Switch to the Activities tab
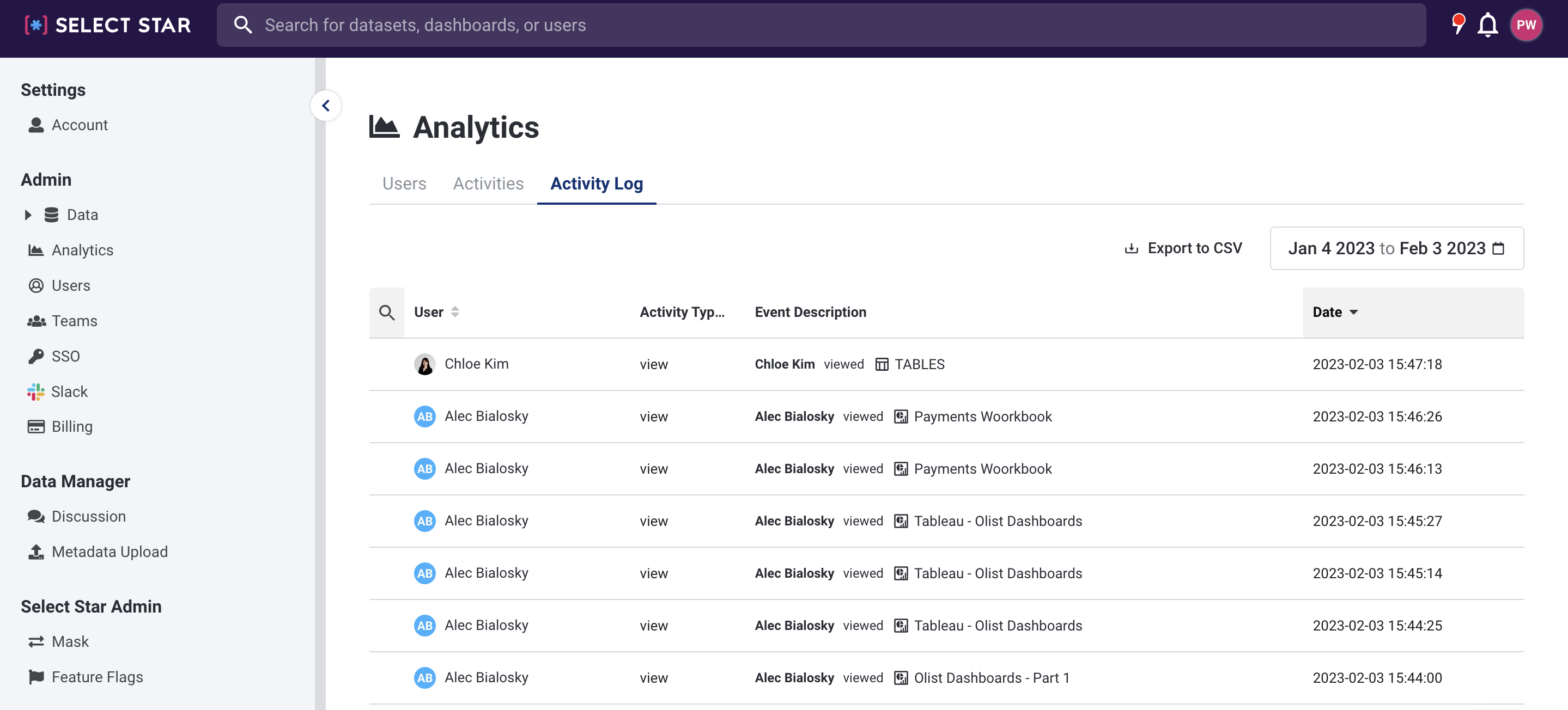Viewport: 1568px width, 710px height. tap(488, 183)
